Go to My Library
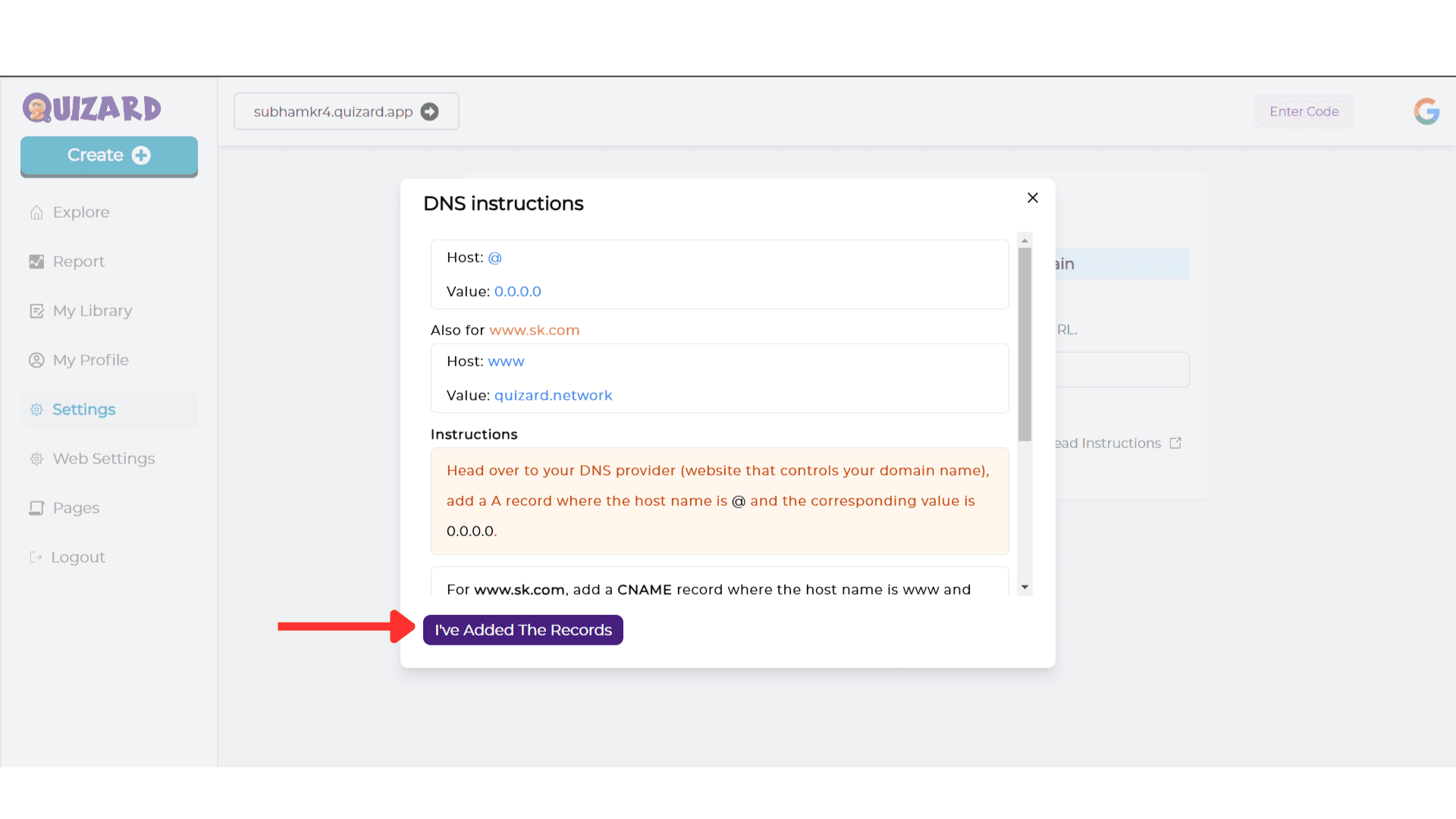The height and width of the screenshot is (819, 1456). [x=109, y=311]
